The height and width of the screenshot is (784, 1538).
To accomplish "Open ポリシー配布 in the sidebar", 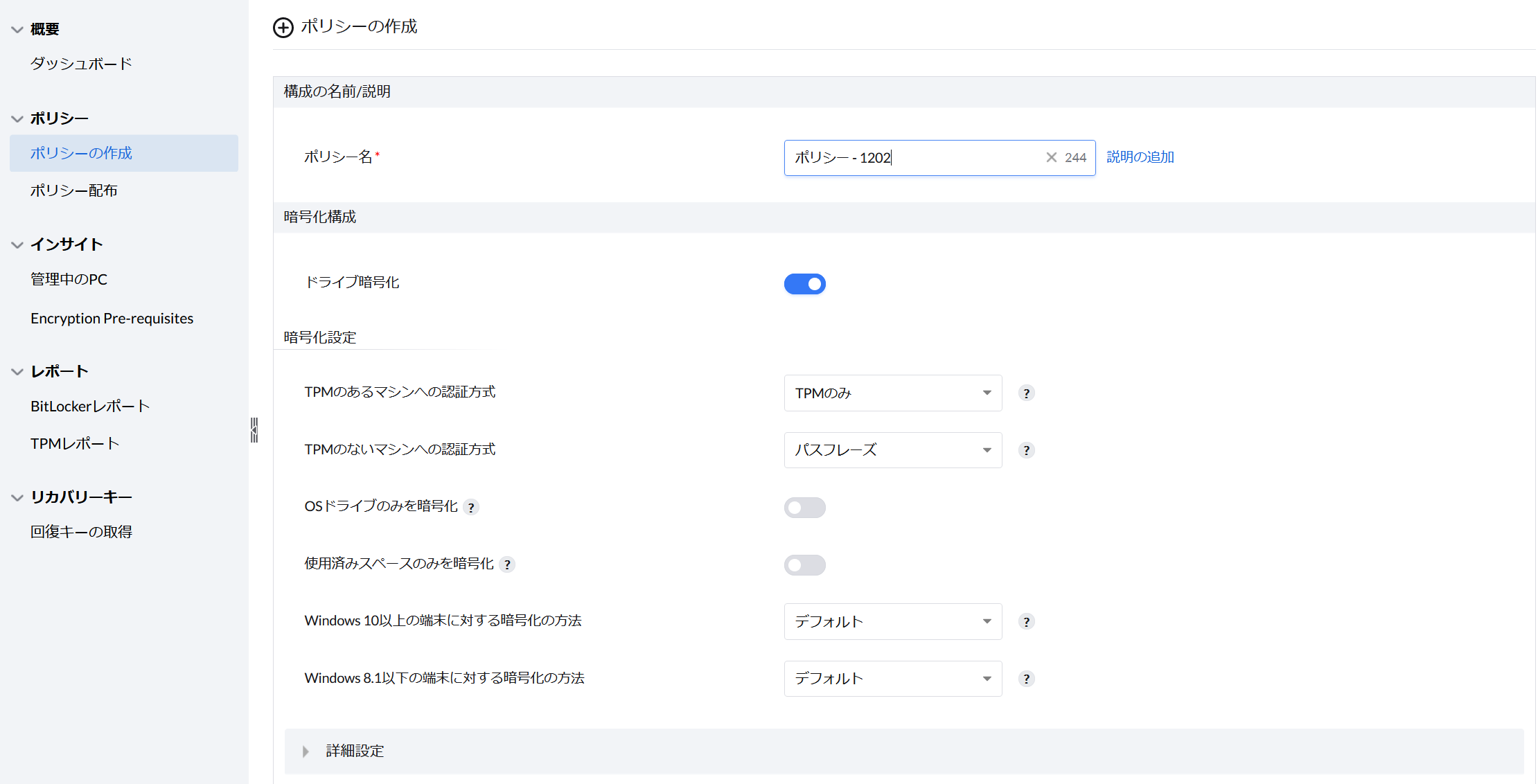I will 74,190.
